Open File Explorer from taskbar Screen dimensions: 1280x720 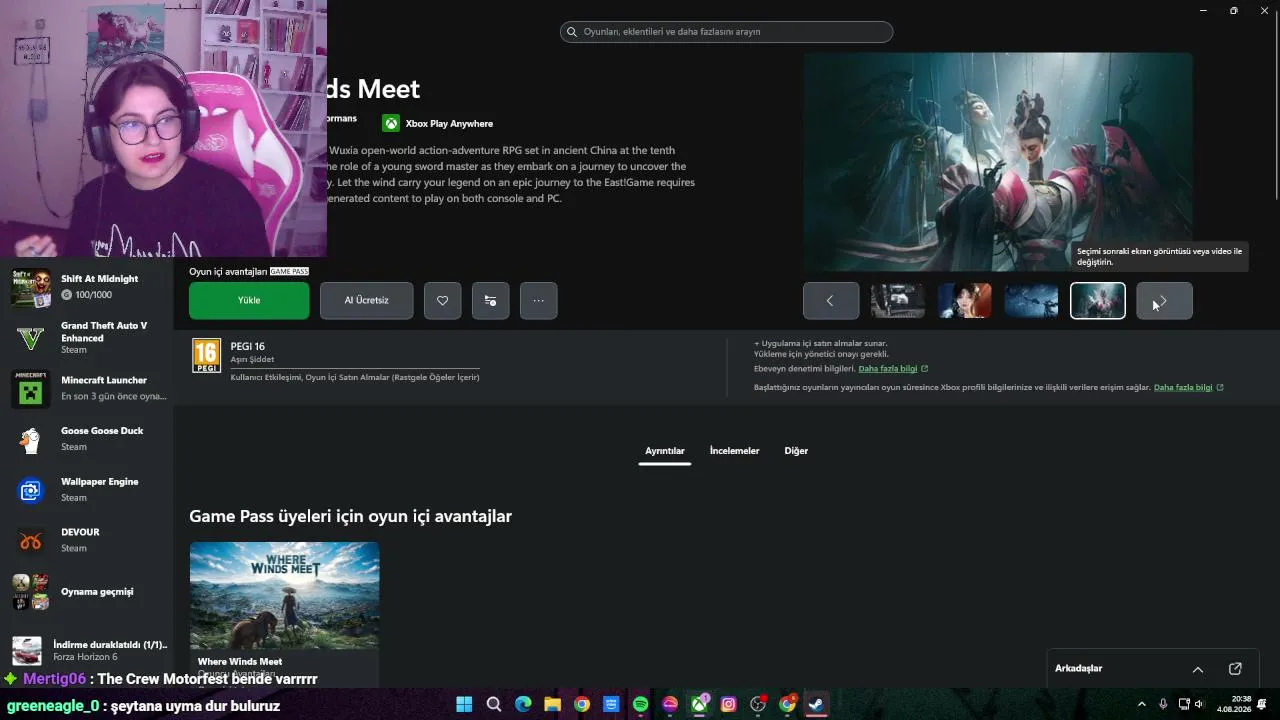552,704
